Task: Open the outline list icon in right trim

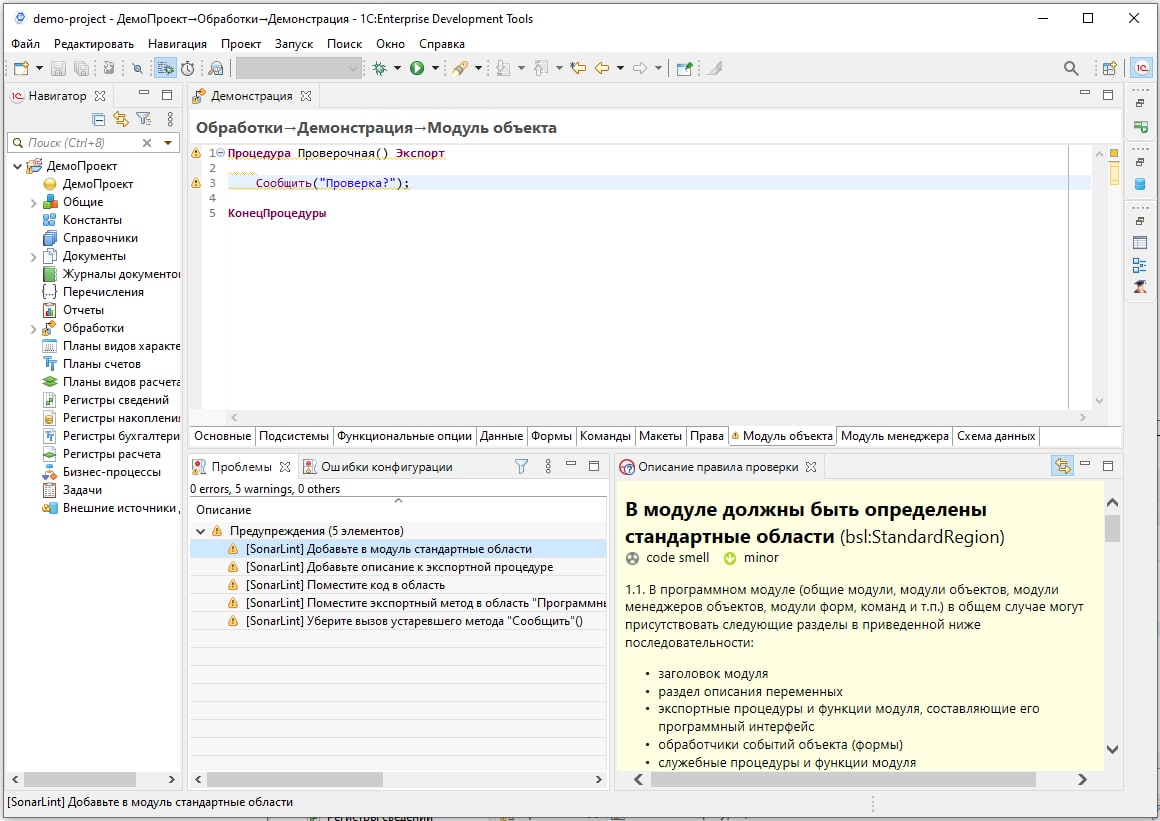Action: [1140, 265]
